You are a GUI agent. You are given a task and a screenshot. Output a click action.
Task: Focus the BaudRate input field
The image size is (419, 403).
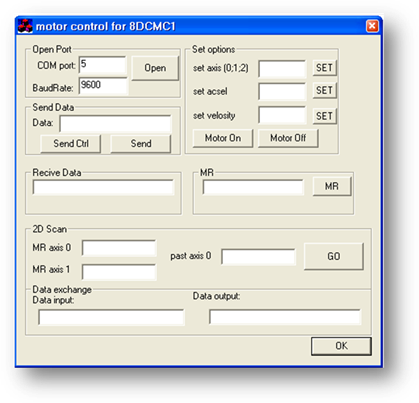103,86
